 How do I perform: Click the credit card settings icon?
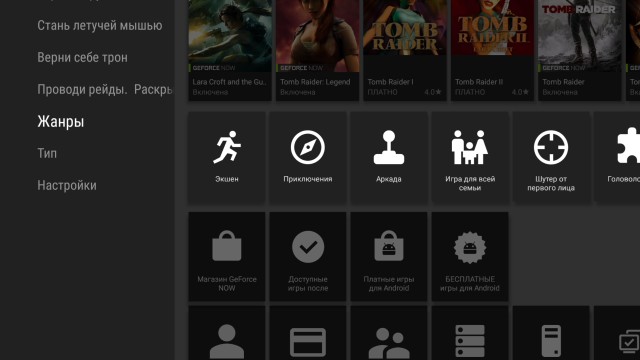pos(308,342)
